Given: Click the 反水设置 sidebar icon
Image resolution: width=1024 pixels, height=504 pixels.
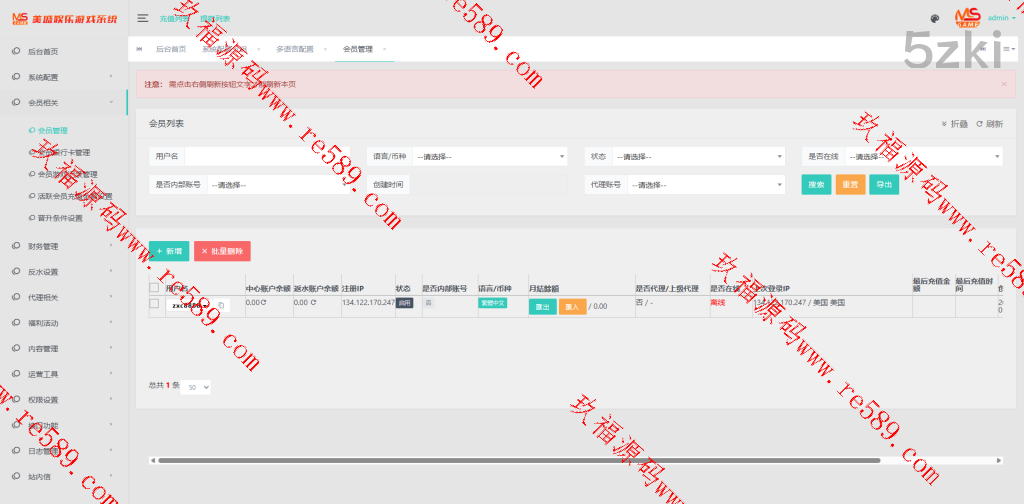Looking at the screenshot, I should 16,272.
